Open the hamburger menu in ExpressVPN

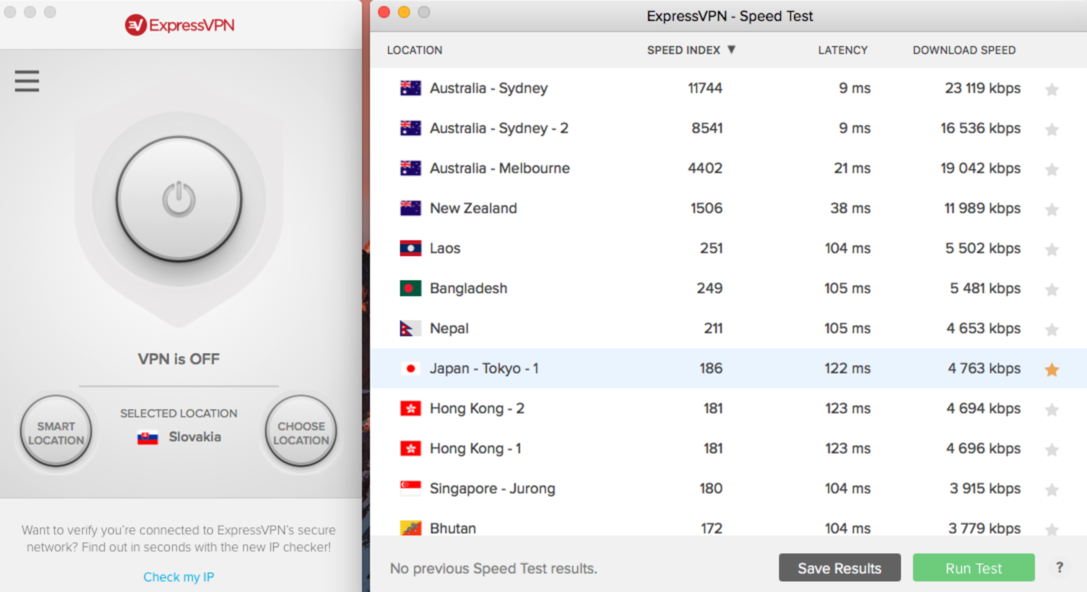(x=27, y=81)
